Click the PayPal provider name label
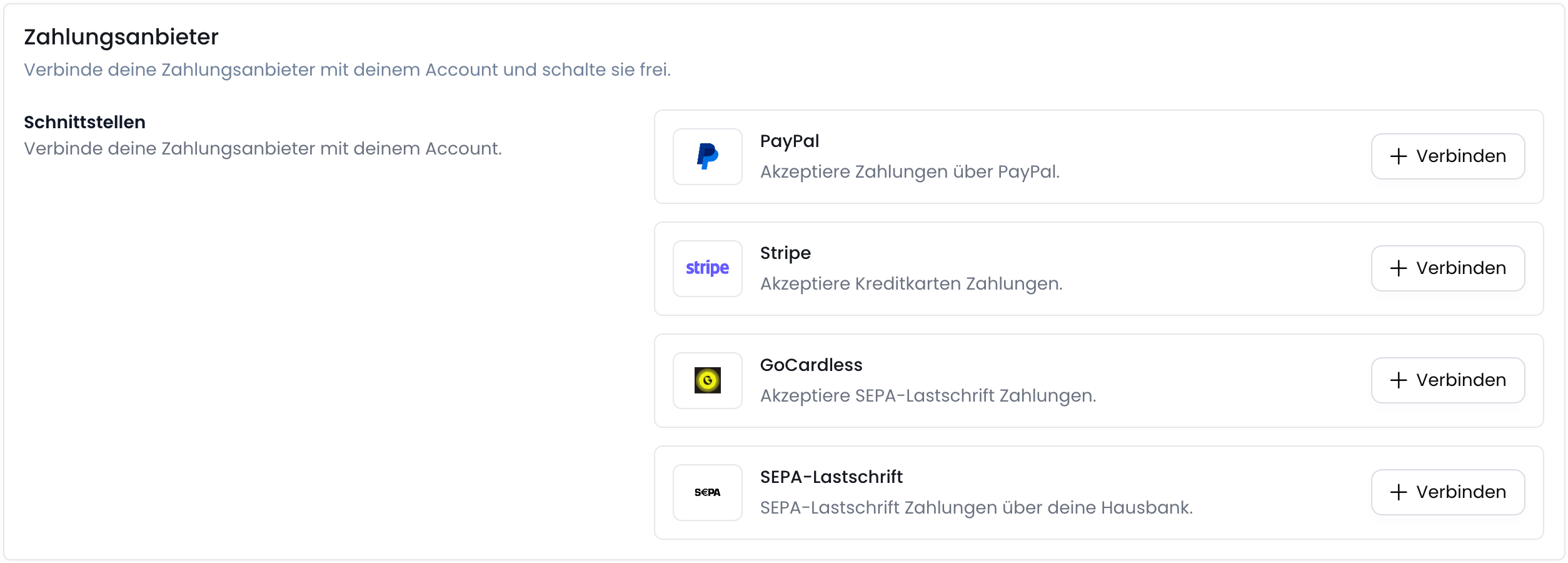 coord(790,141)
